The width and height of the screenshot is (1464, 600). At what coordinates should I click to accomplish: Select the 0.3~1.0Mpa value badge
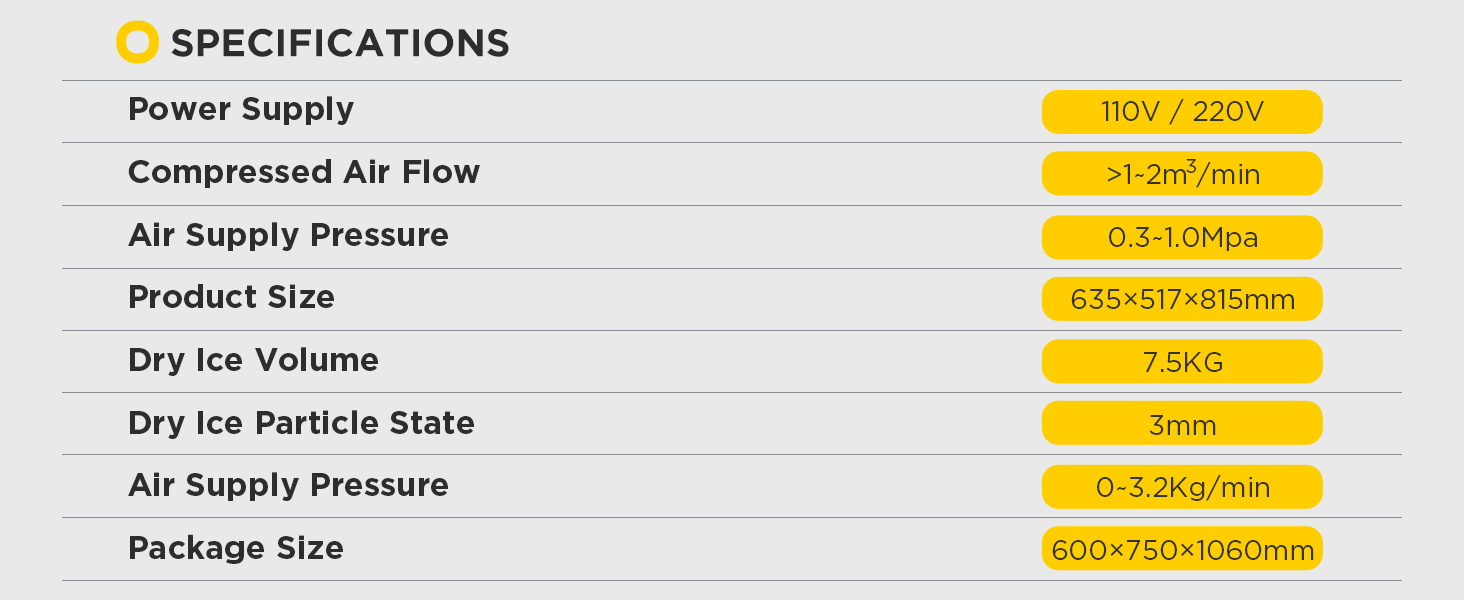pyautogui.click(x=1182, y=237)
